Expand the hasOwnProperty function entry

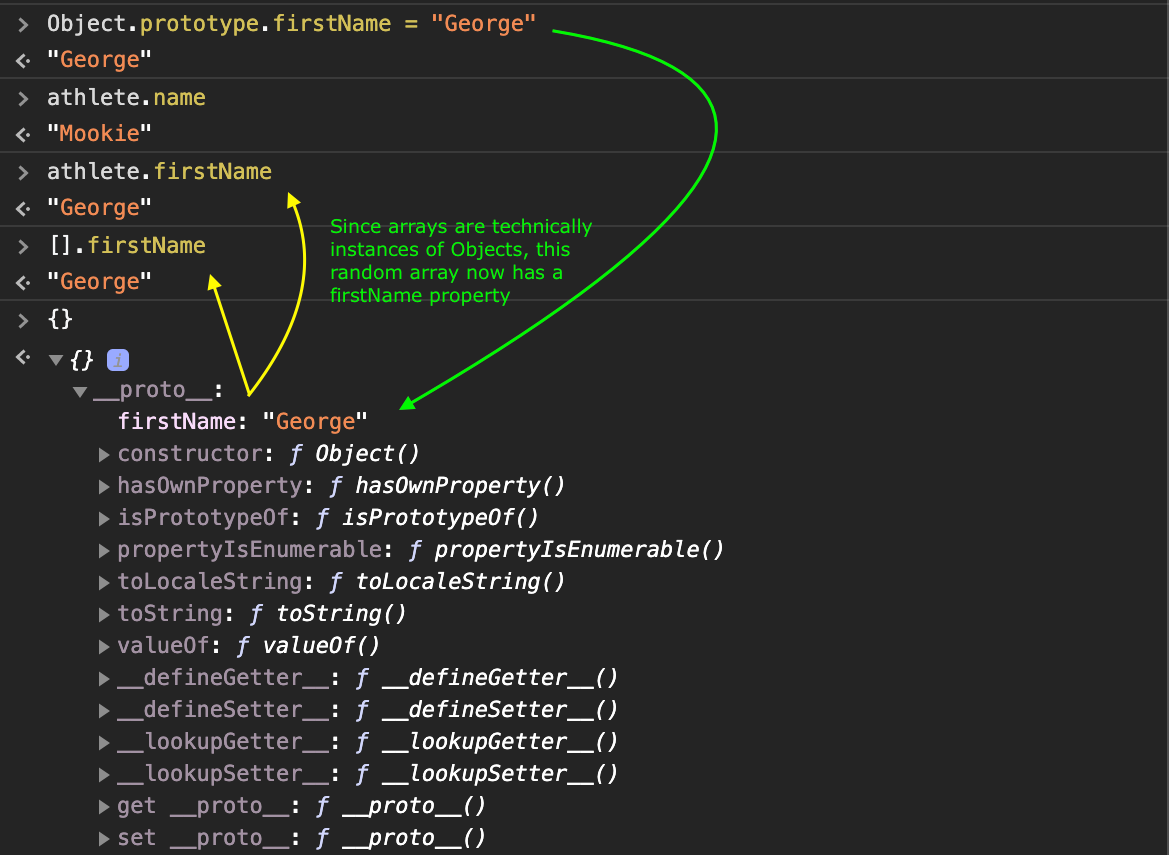click(104, 486)
